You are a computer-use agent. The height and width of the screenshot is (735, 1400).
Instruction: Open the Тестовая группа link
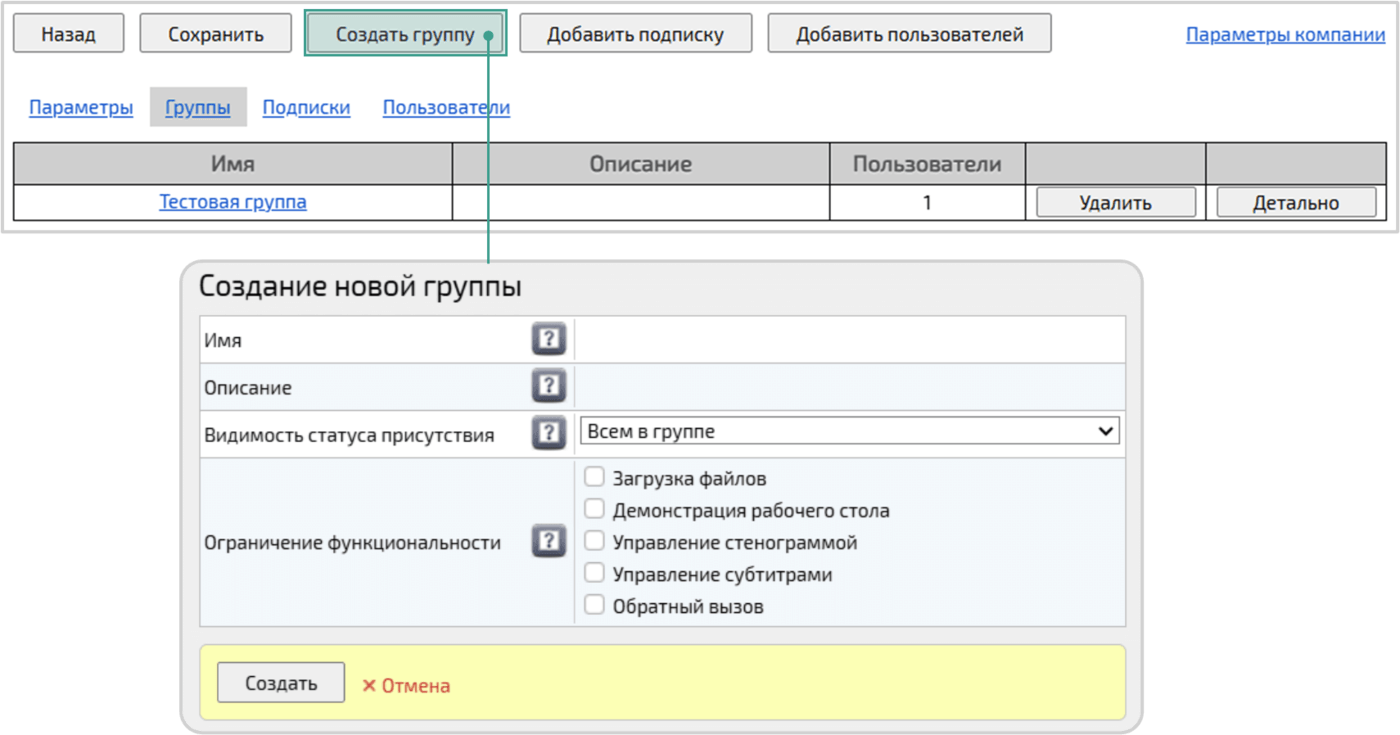(233, 201)
